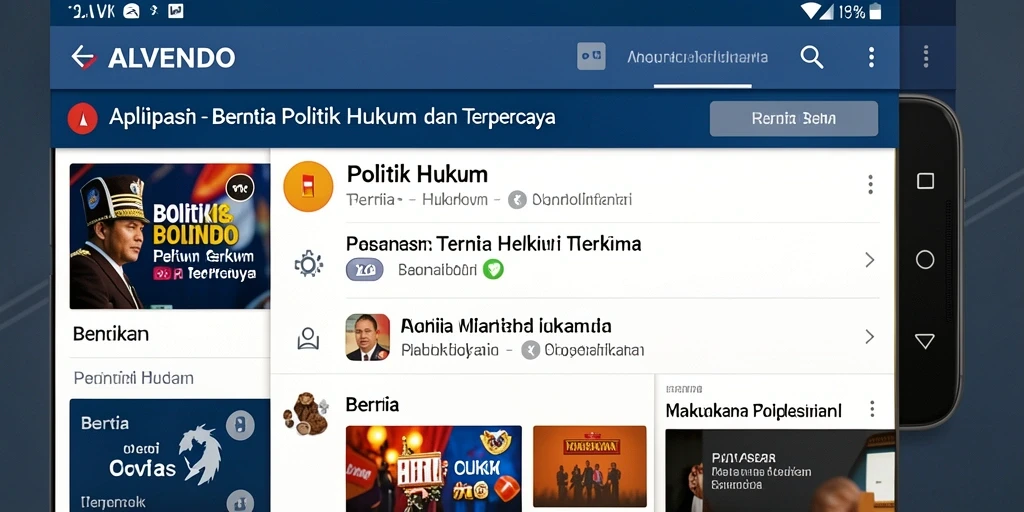Tap the phone's circle home button

(925, 260)
